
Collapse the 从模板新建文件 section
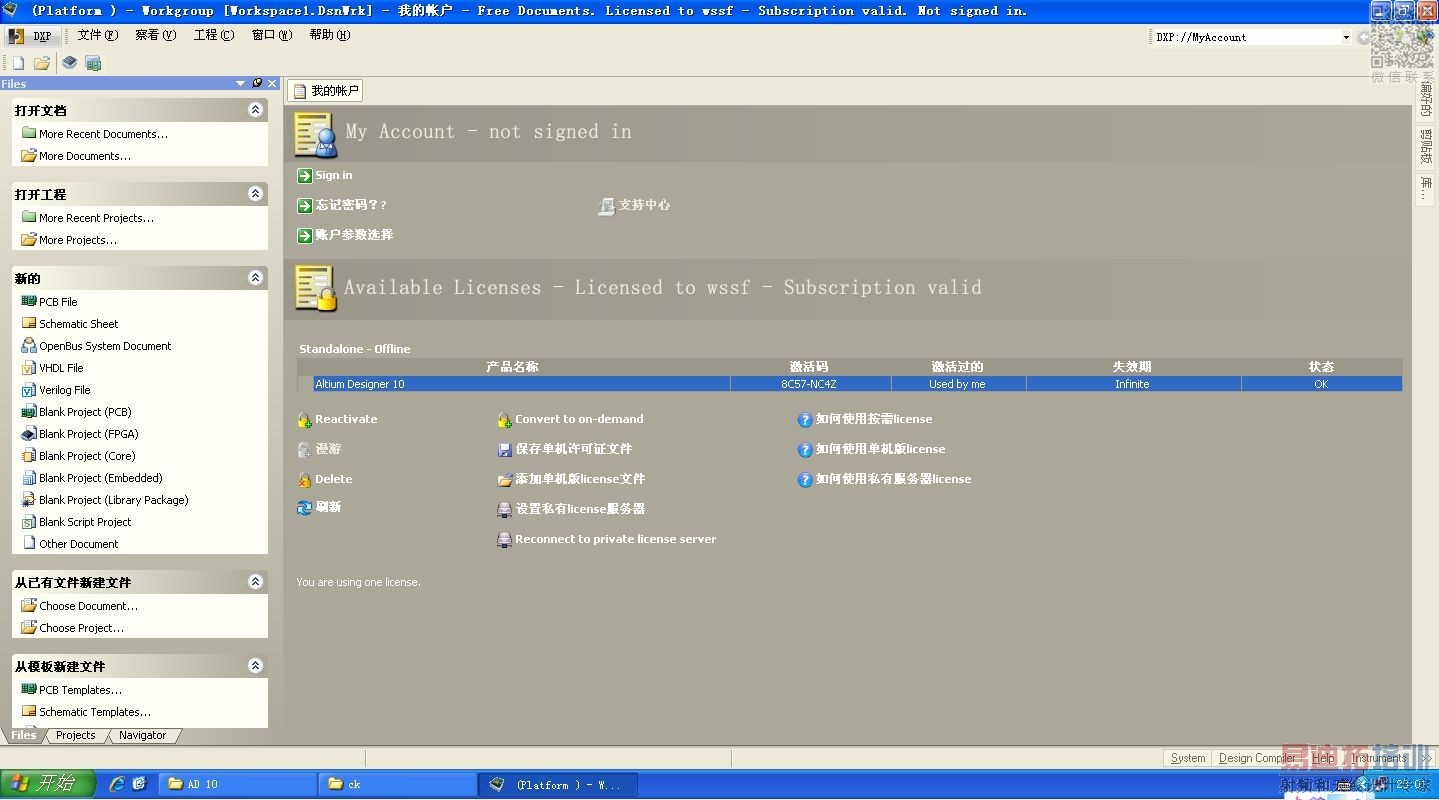[x=256, y=666]
